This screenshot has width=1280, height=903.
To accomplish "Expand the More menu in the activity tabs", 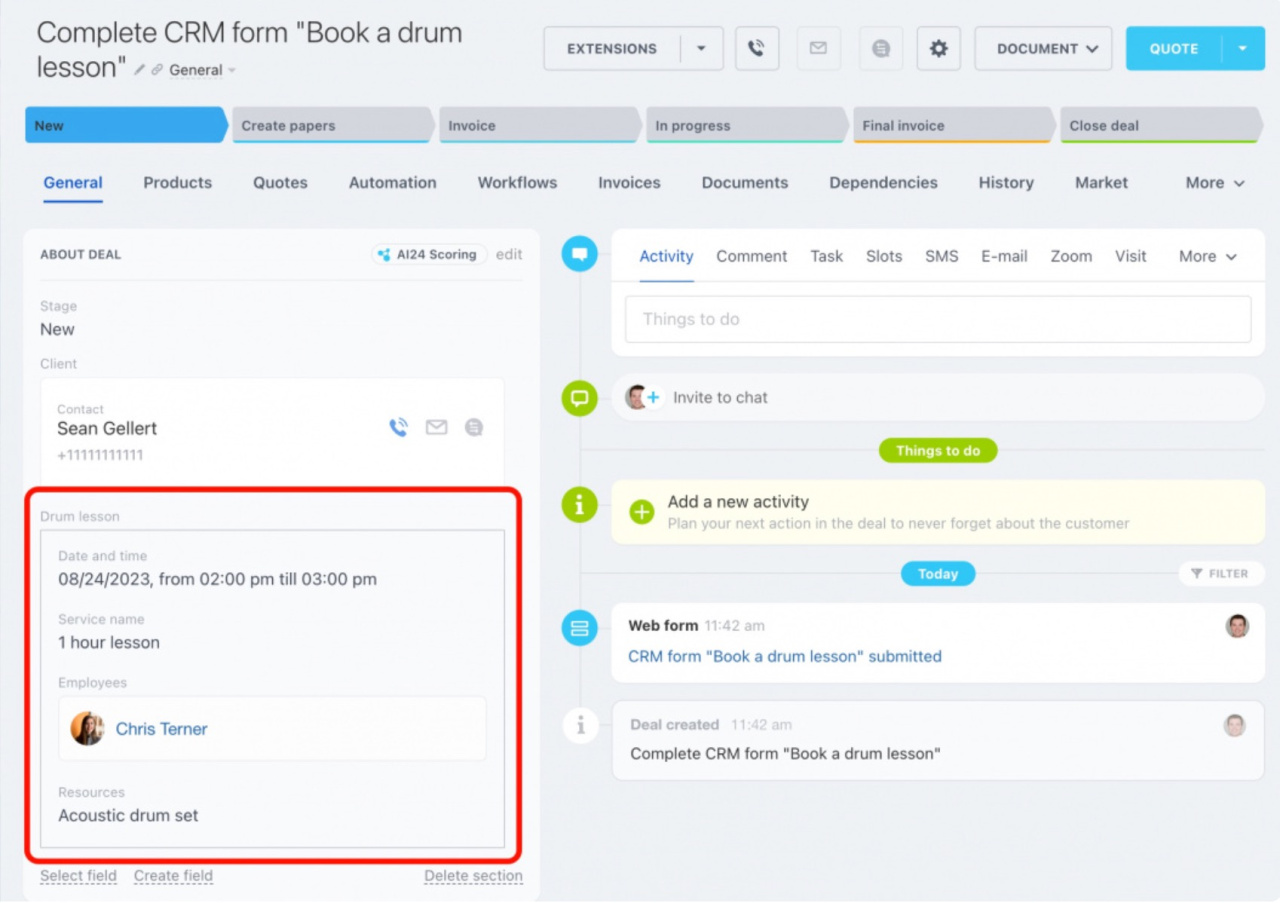I will pos(1208,256).
